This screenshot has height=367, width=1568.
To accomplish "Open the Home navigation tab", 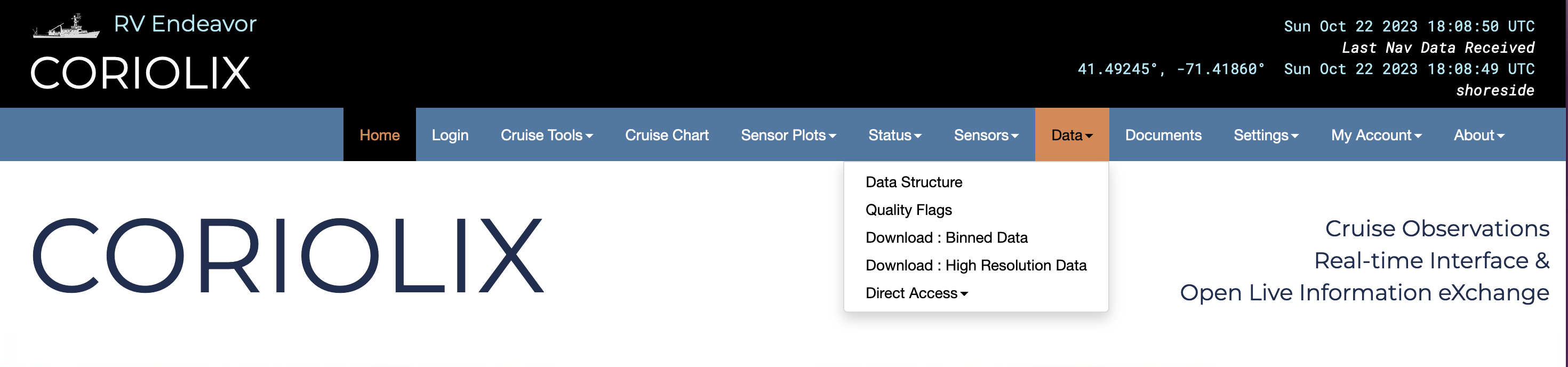I will (x=379, y=135).
